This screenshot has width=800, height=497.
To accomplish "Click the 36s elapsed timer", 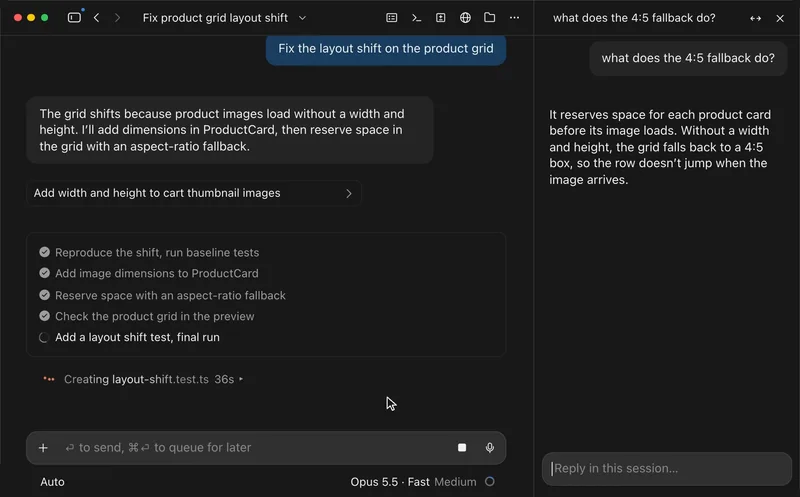I will [x=224, y=379].
